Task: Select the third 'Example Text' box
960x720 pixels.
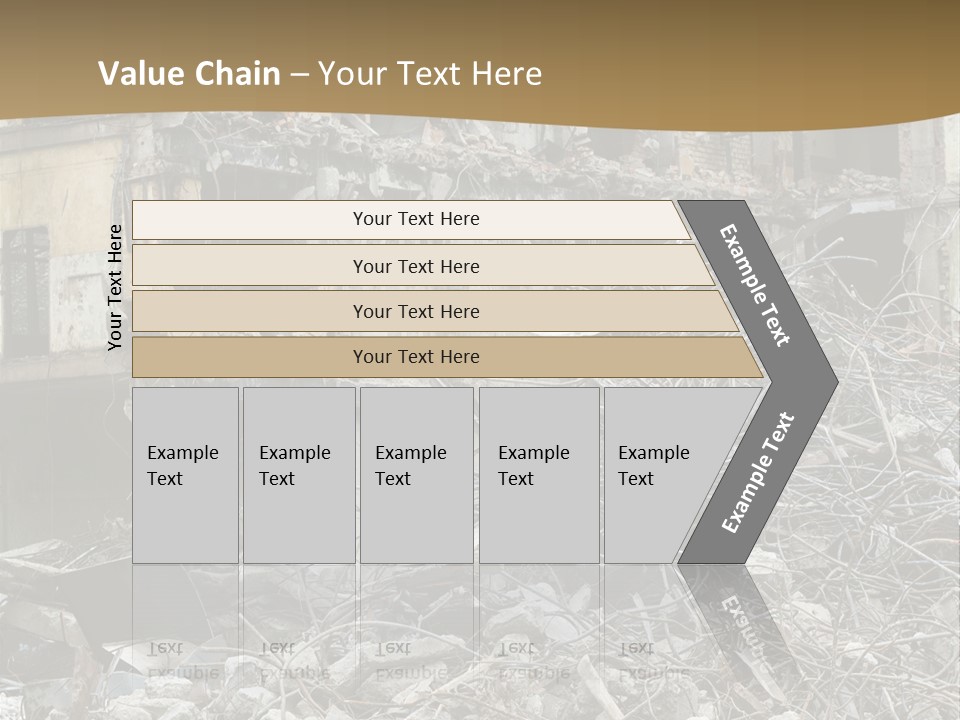Action: 415,475
